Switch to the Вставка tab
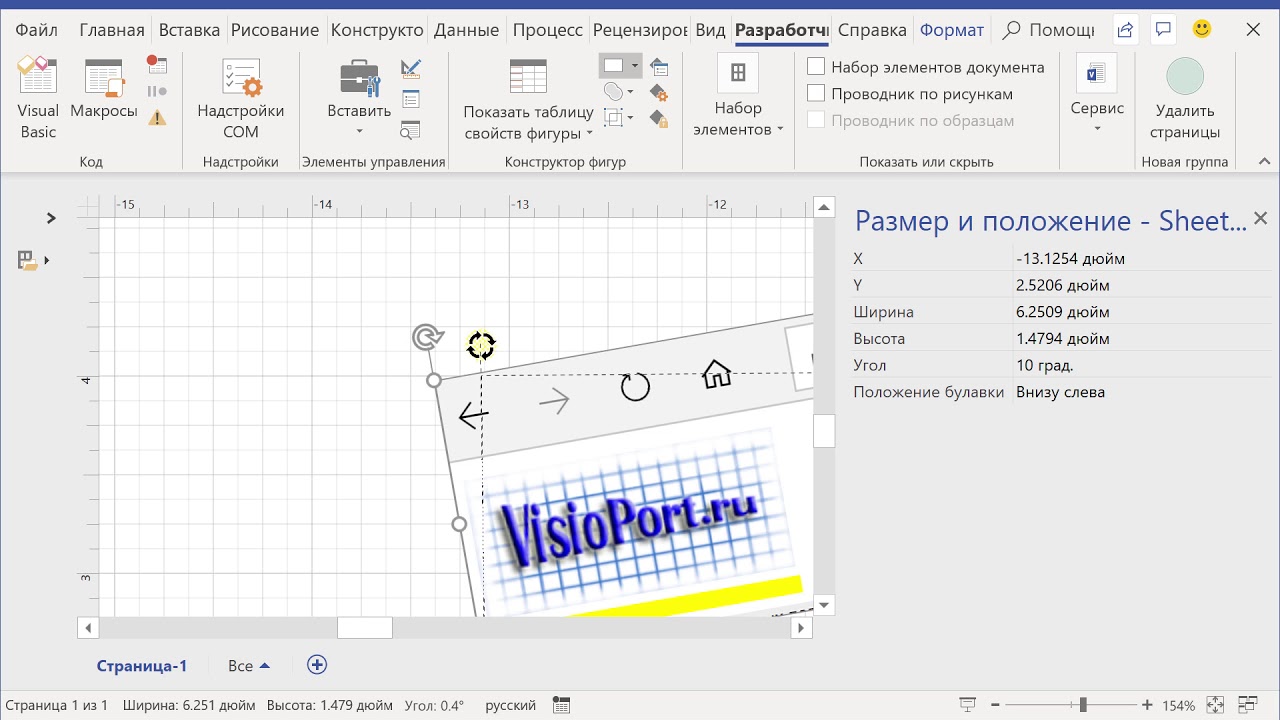 190,30
